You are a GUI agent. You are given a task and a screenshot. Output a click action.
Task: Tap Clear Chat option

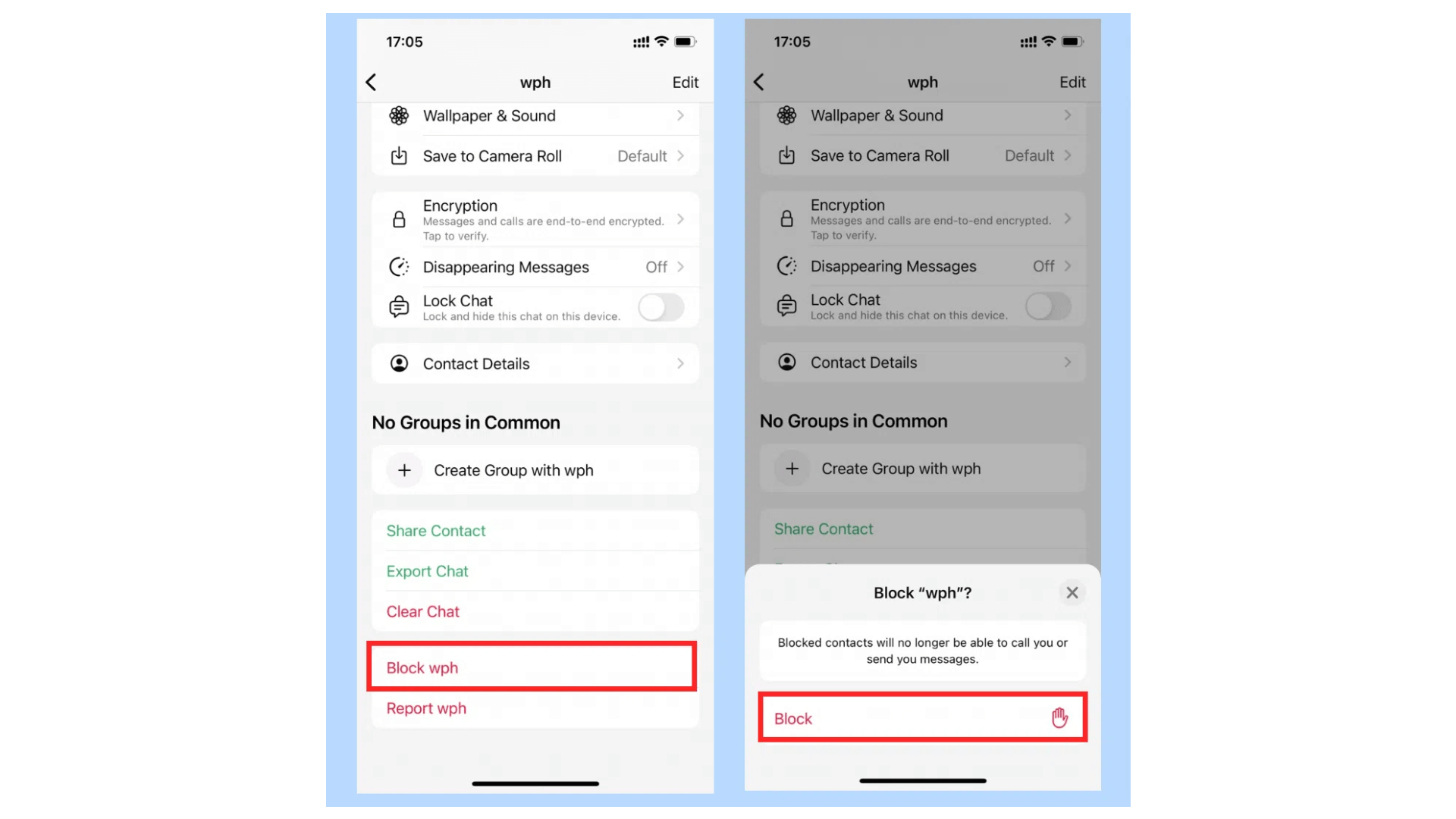(x=422, y=611)
